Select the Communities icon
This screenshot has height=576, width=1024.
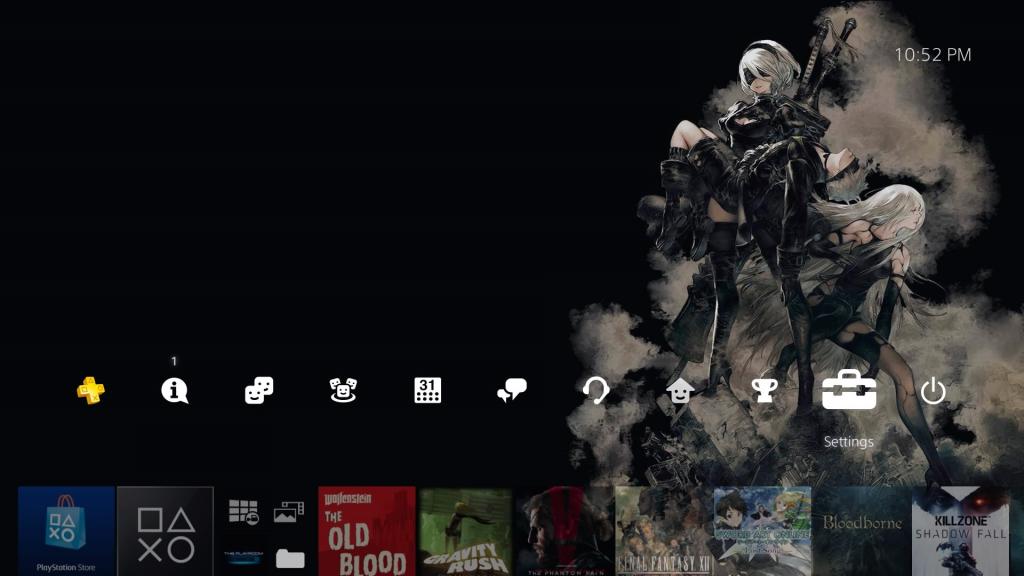(x=343, y=391)
